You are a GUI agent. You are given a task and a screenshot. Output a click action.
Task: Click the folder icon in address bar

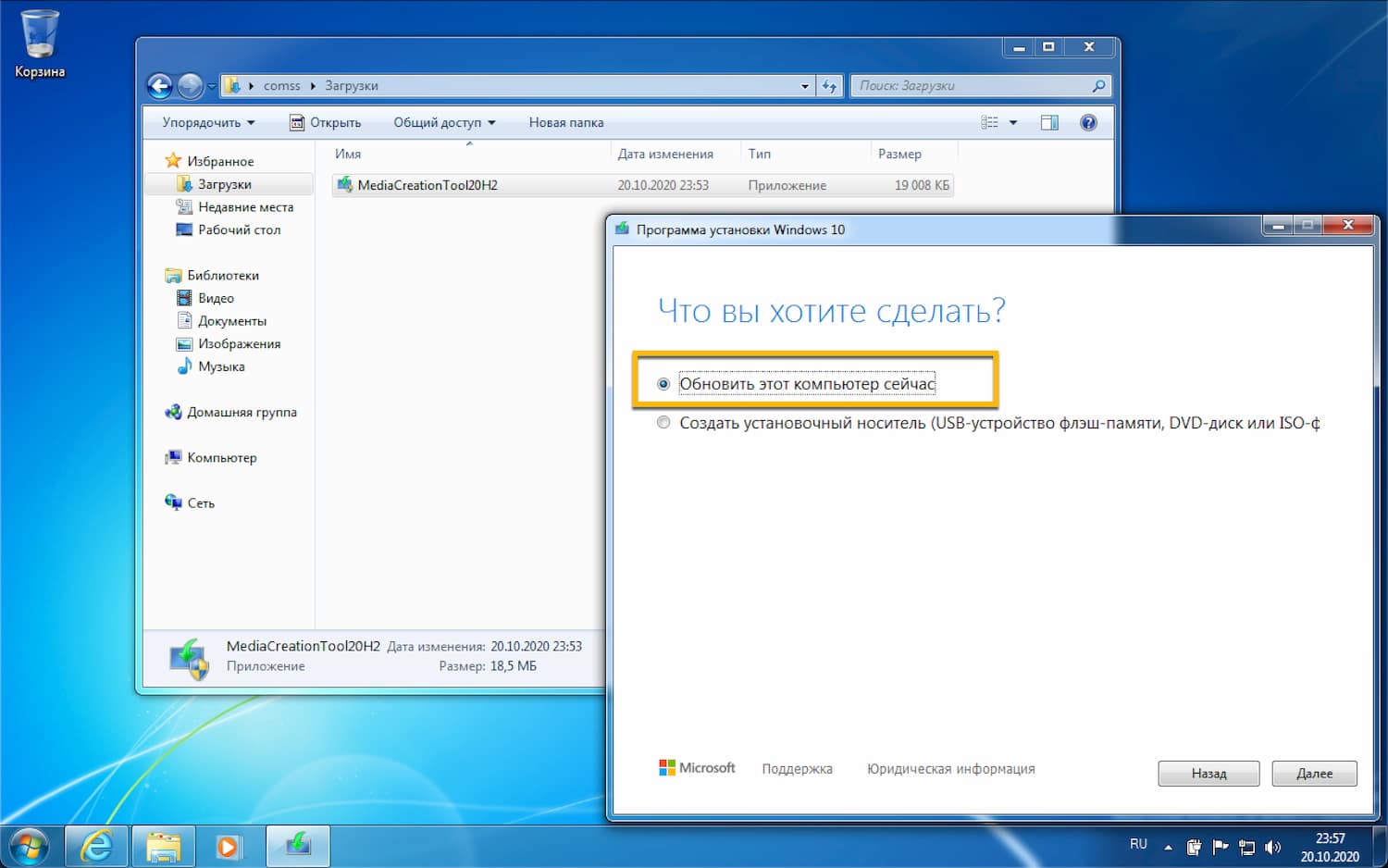coord(233,86)
